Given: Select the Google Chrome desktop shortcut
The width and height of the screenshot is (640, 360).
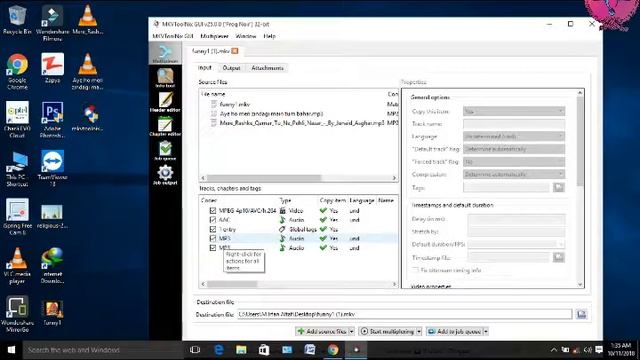Looking at the screenshot, I should click(17, 71).
